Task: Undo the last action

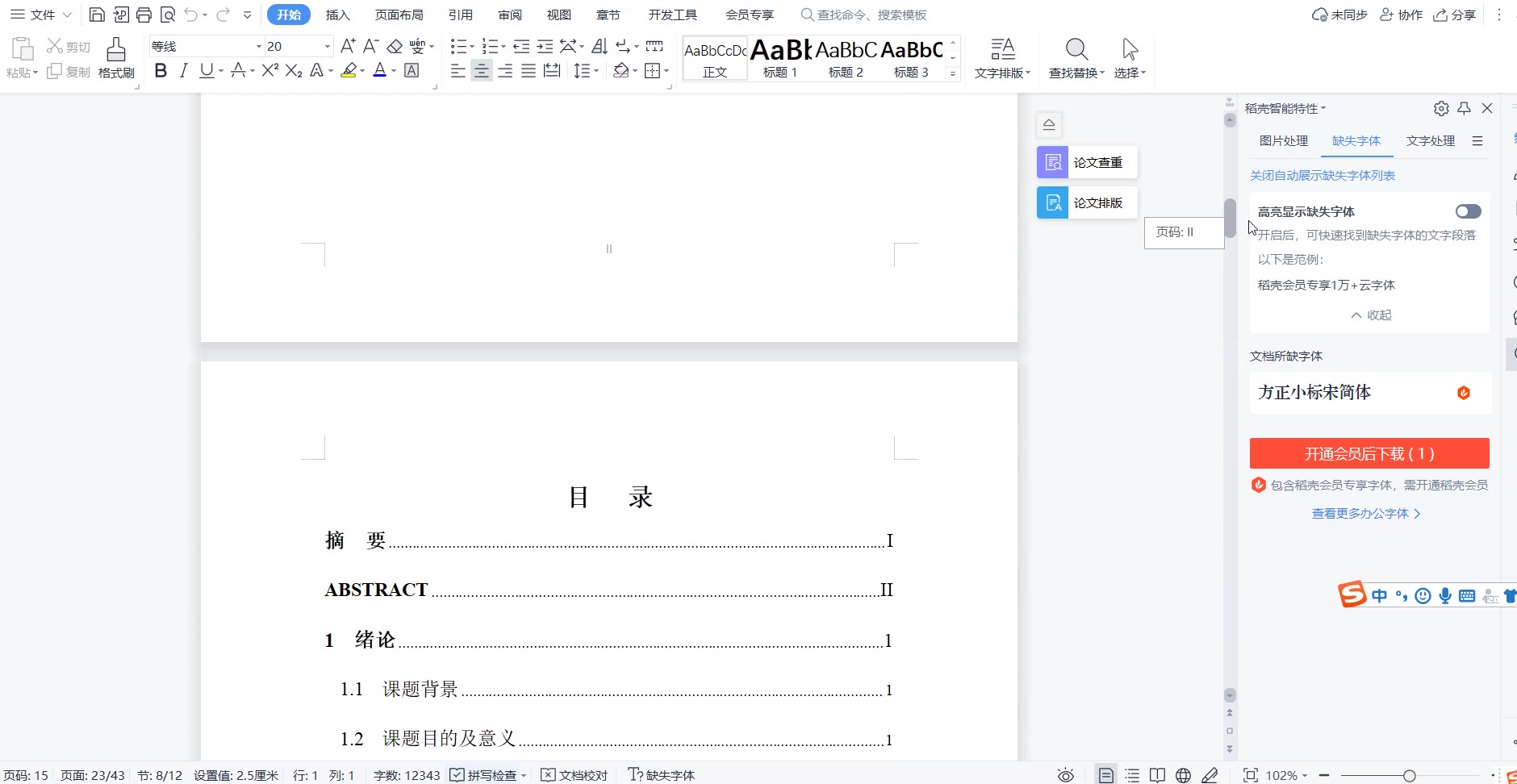Action: pos(191,15)
